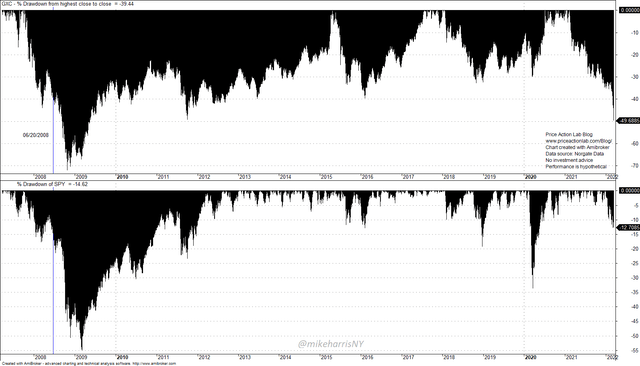Click the -12.7085 value label on SPY axis
Image resolution: width=640 pixels, height=366 pixels.
(x=629, y=227)
